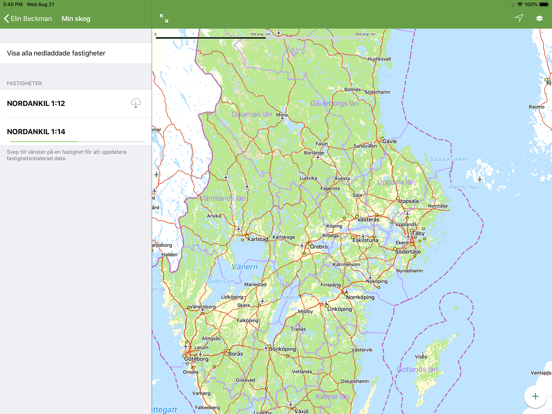
Task: Tap the fullscreen expand map icon
Action: tap(164, 18)
